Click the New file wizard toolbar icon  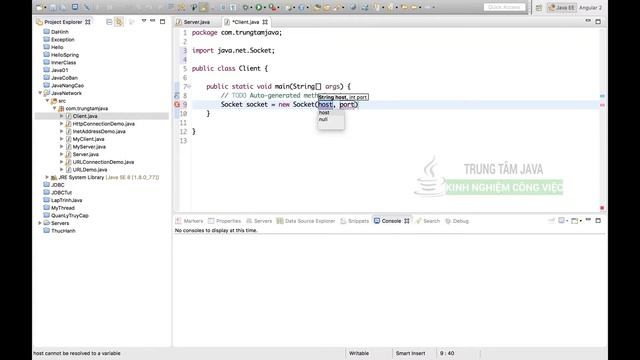(x=40, y=7)
